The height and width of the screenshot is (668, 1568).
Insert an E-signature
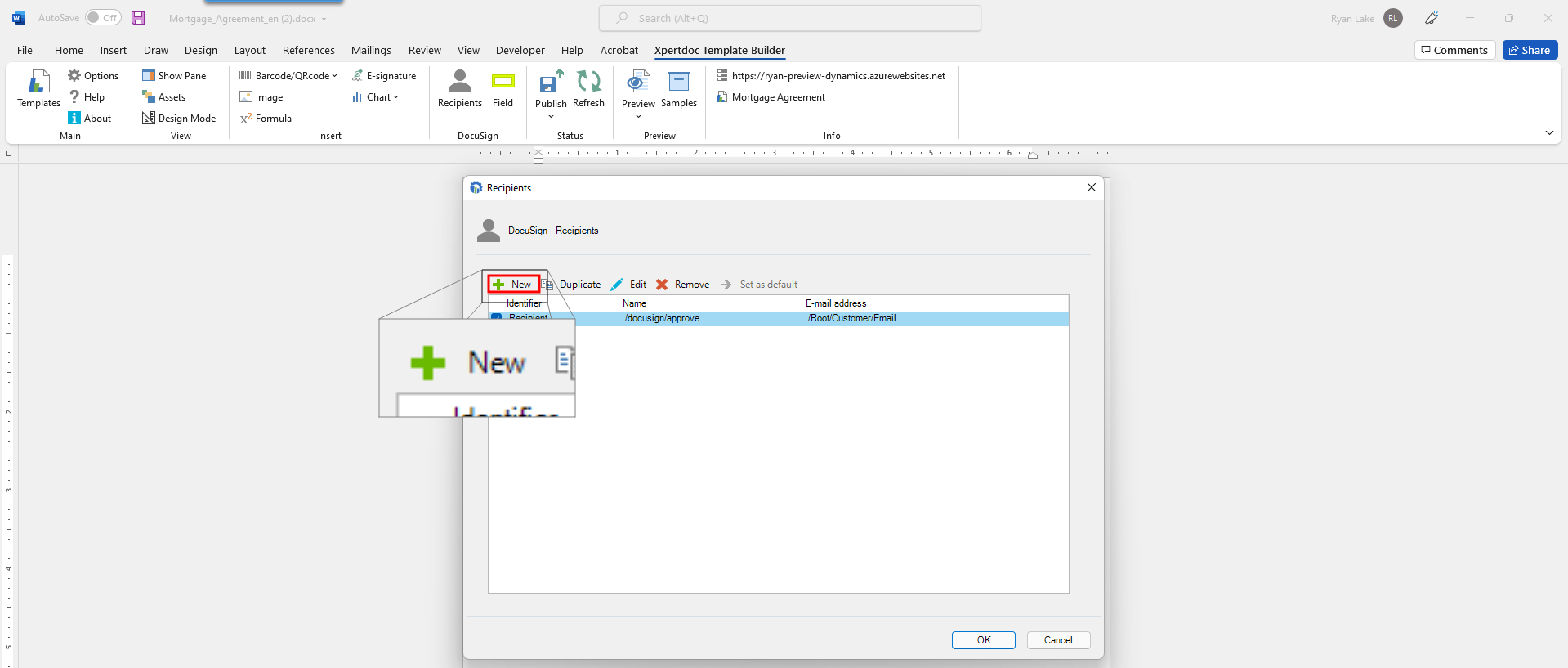tap(384, 75)
